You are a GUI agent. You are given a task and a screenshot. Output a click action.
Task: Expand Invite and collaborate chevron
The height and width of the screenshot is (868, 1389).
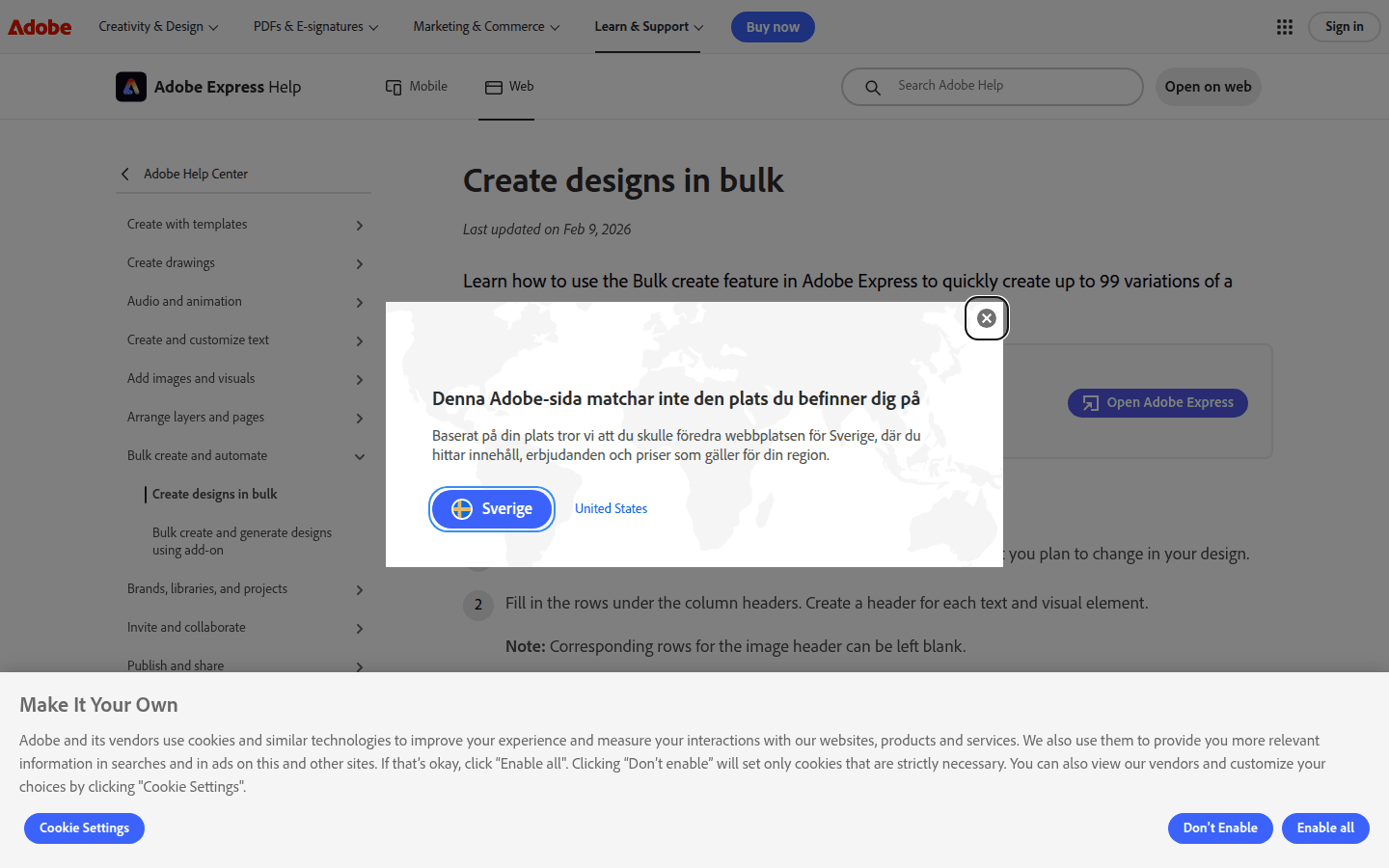pos(360,629)
